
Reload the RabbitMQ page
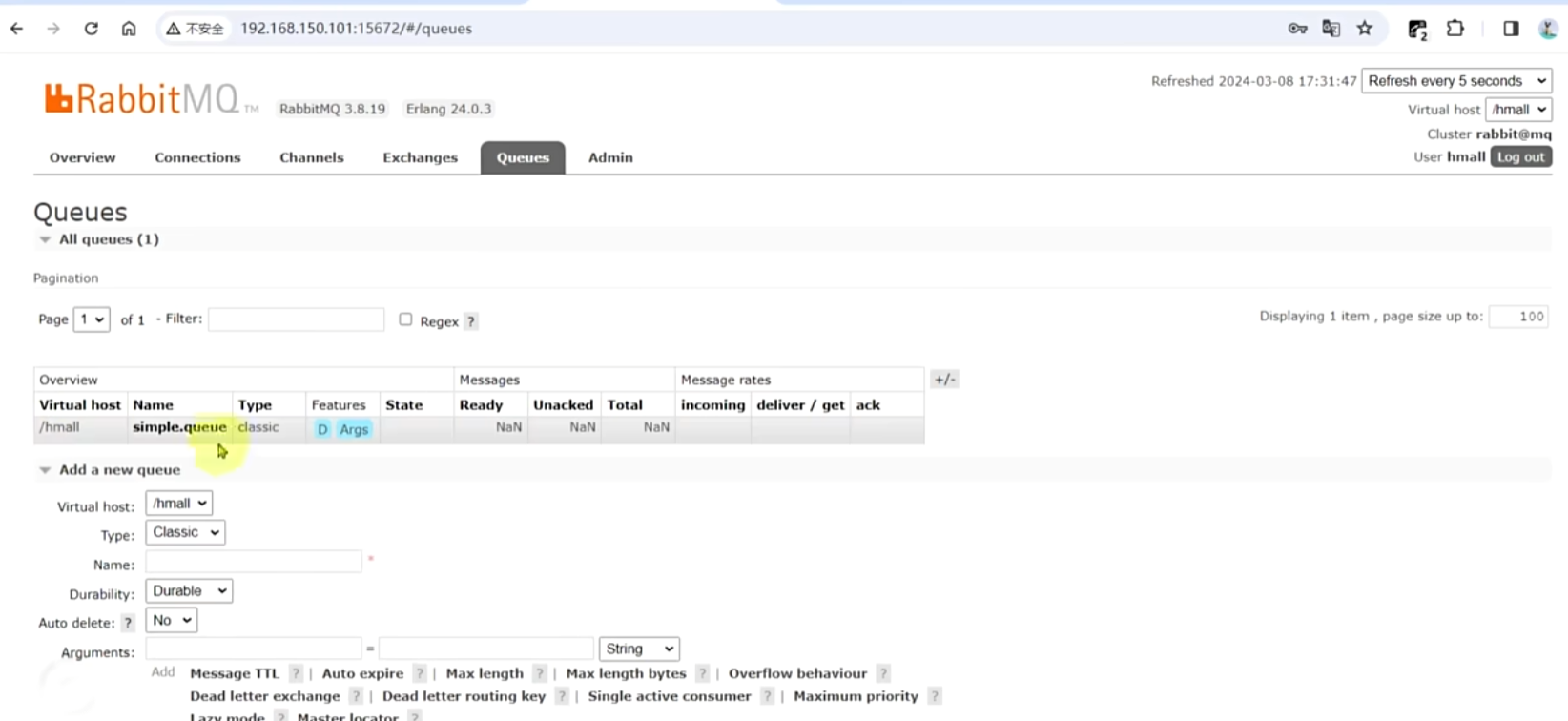(x=91, y=29)
